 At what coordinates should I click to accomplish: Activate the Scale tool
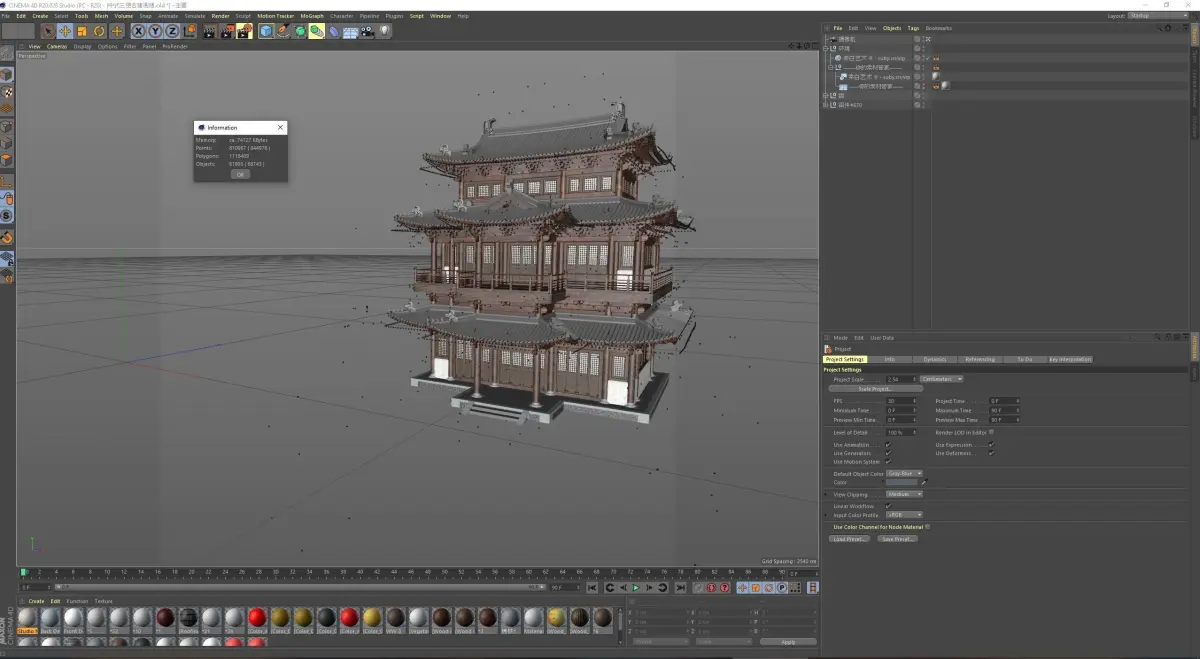click(82, 31)
